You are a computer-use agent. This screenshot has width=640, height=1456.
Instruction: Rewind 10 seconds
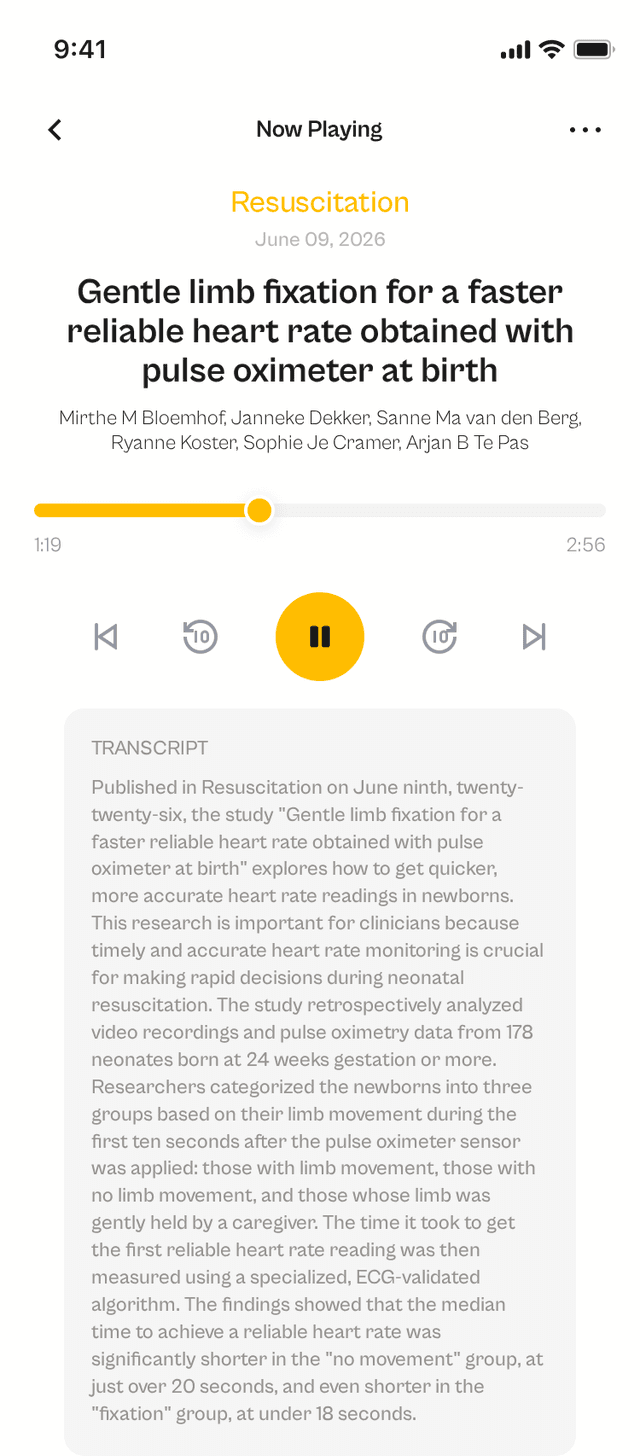(x=200, y=636)
